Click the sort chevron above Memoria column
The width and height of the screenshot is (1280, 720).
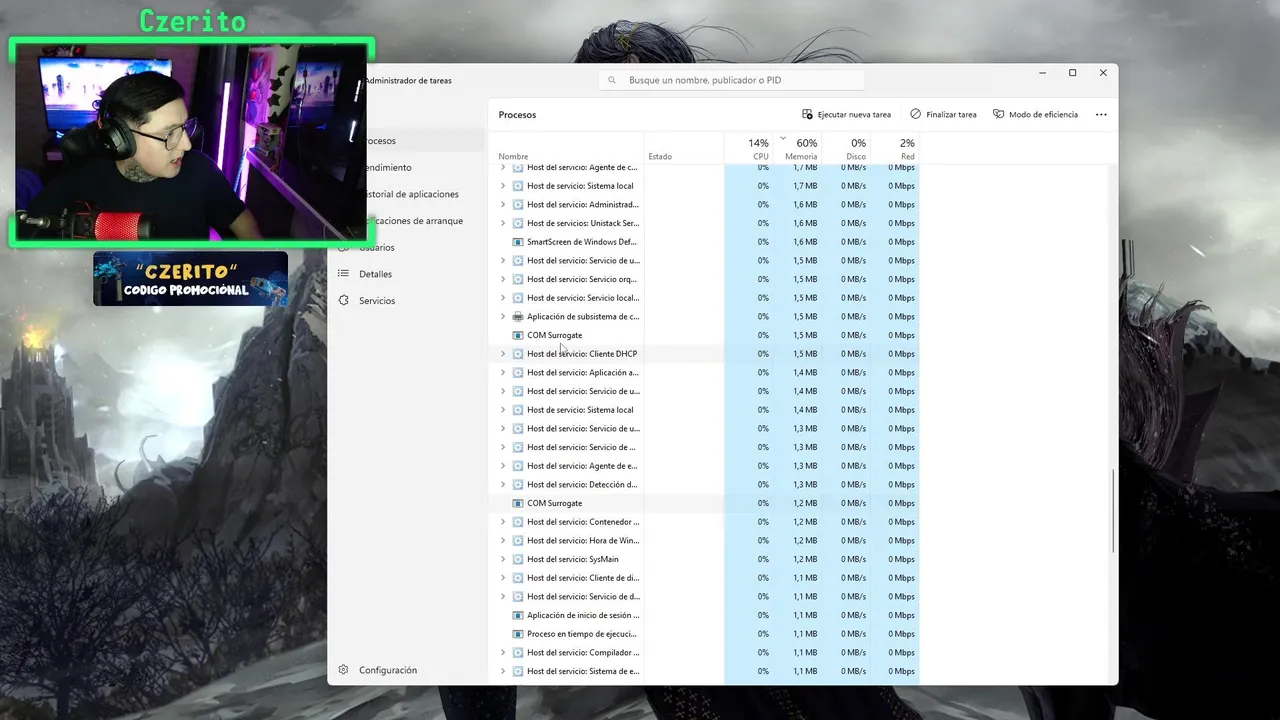click(783, 138)
